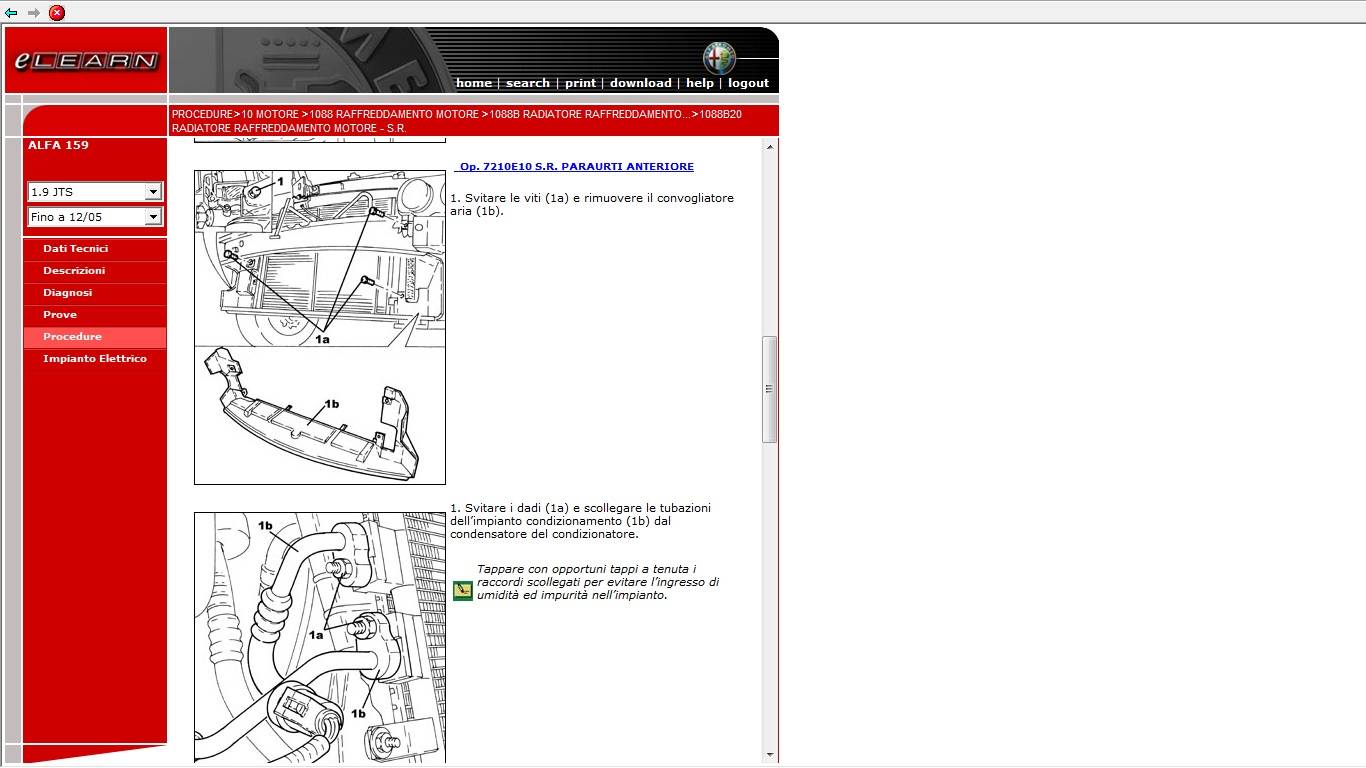Click the eLearn logo

point(86,61)
